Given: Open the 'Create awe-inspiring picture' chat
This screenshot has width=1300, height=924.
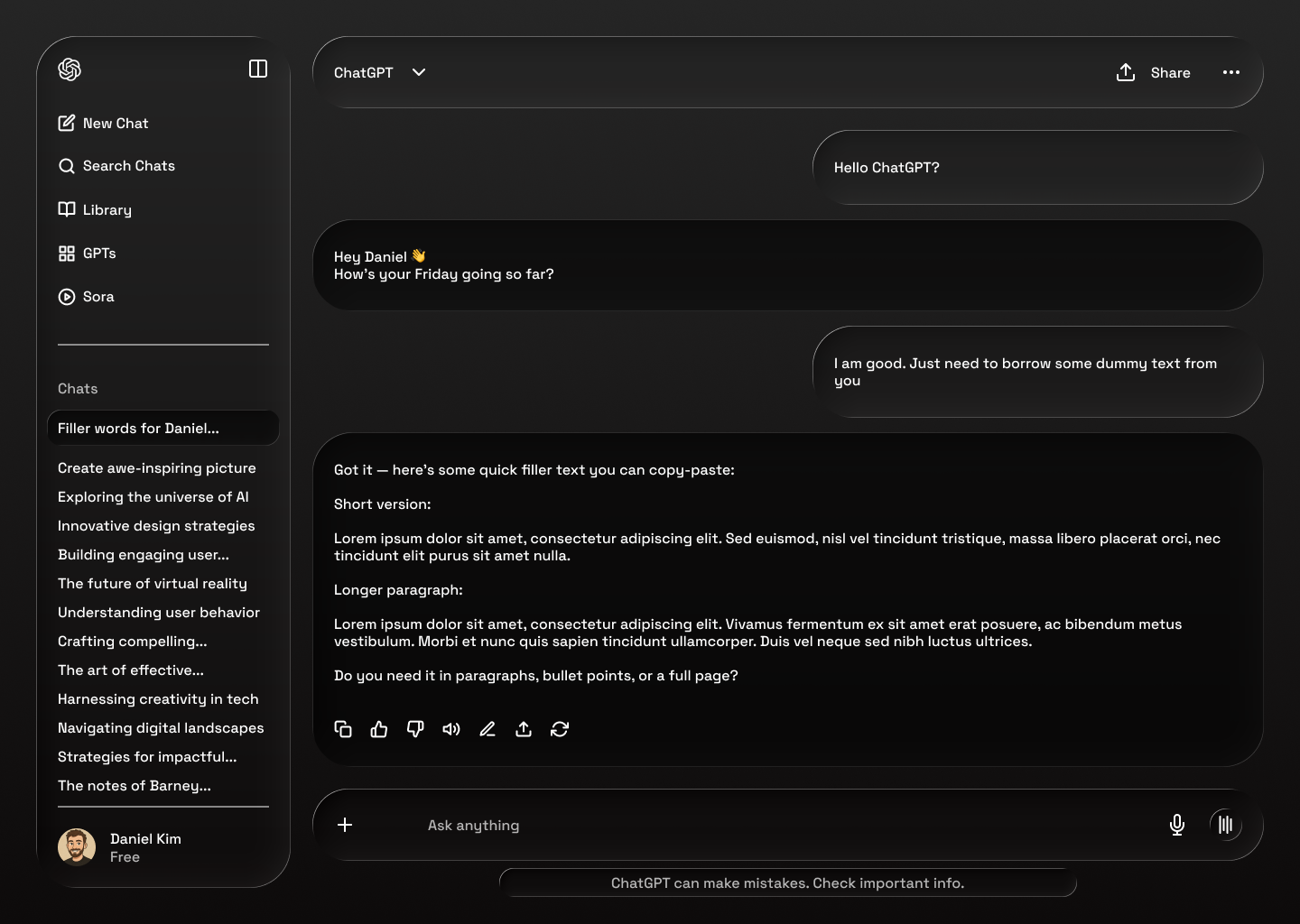Looking at the screenshot, I should pos(157,468).
